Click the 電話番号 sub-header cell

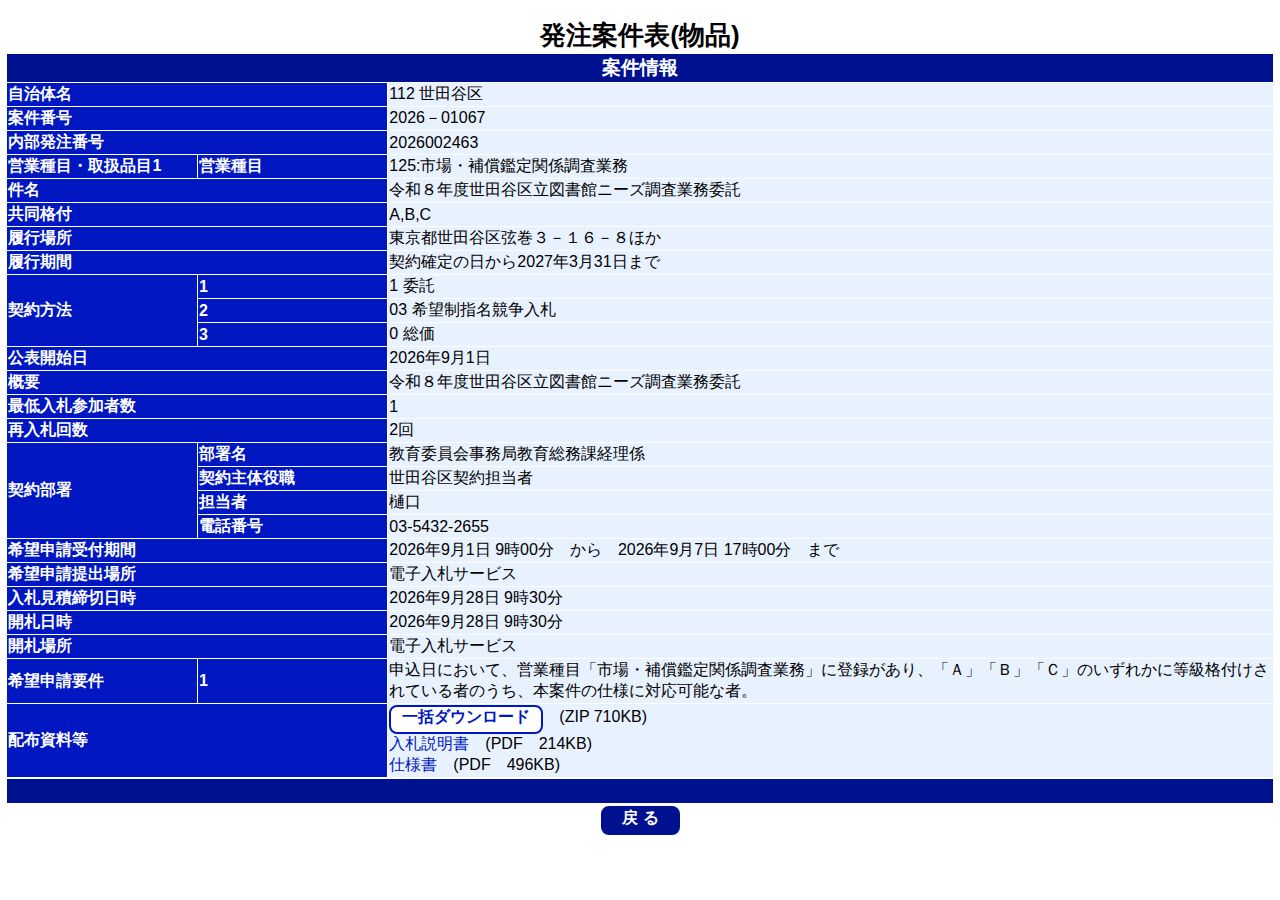pos(292,526)
